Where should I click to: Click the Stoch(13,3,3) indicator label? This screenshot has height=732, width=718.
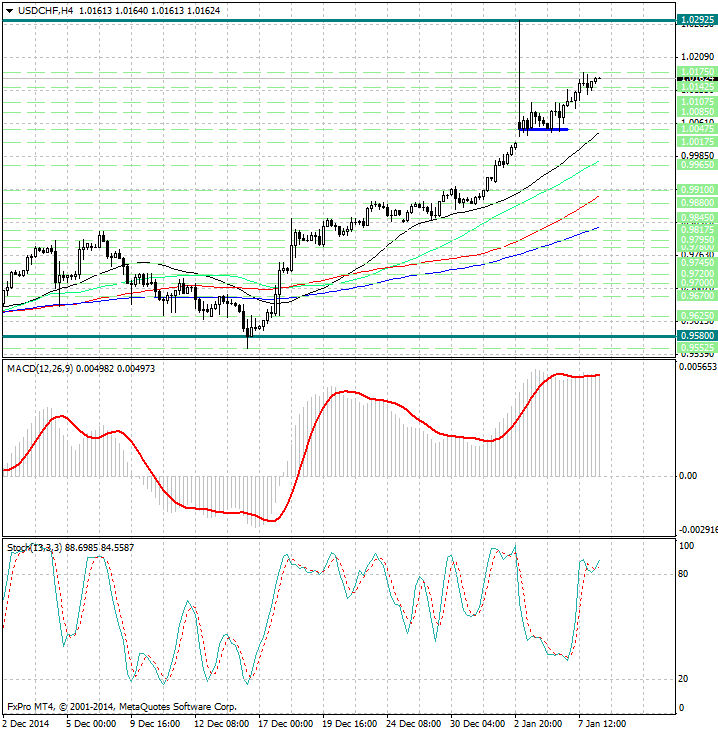pos(34,548)
